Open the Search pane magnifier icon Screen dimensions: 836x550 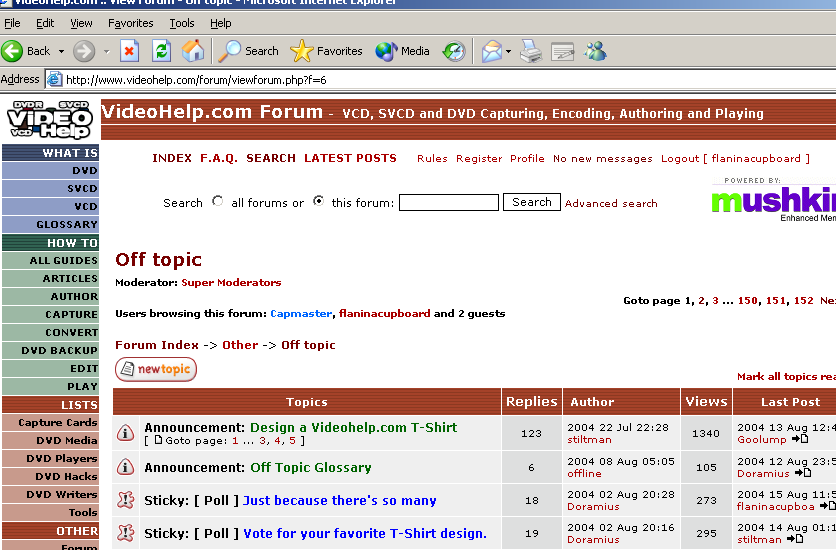[x=248, y=51]
